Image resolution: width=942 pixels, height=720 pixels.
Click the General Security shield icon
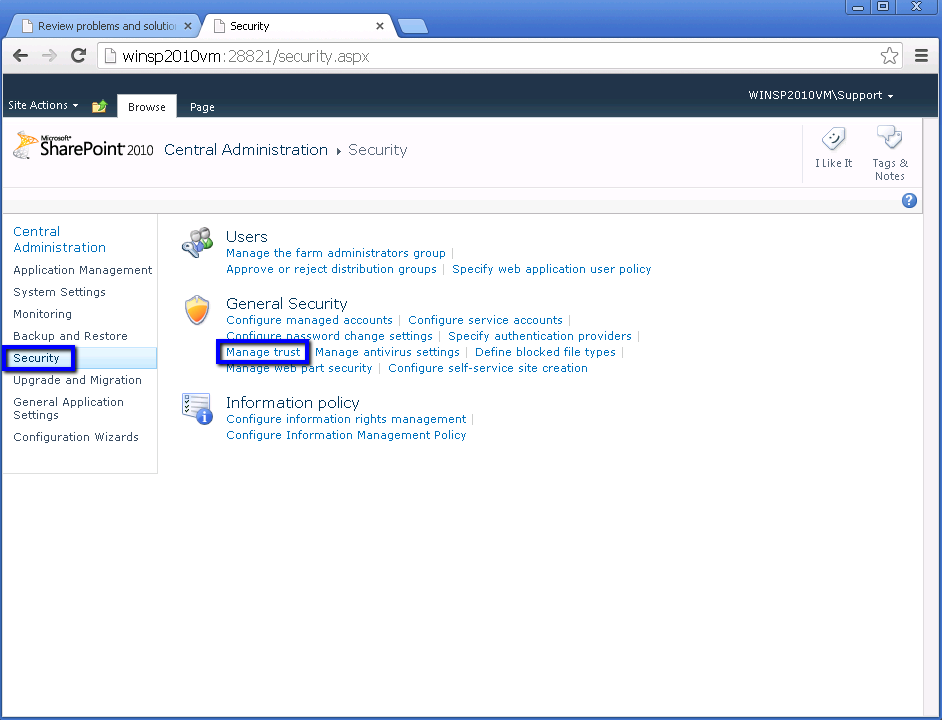[197, 310]
